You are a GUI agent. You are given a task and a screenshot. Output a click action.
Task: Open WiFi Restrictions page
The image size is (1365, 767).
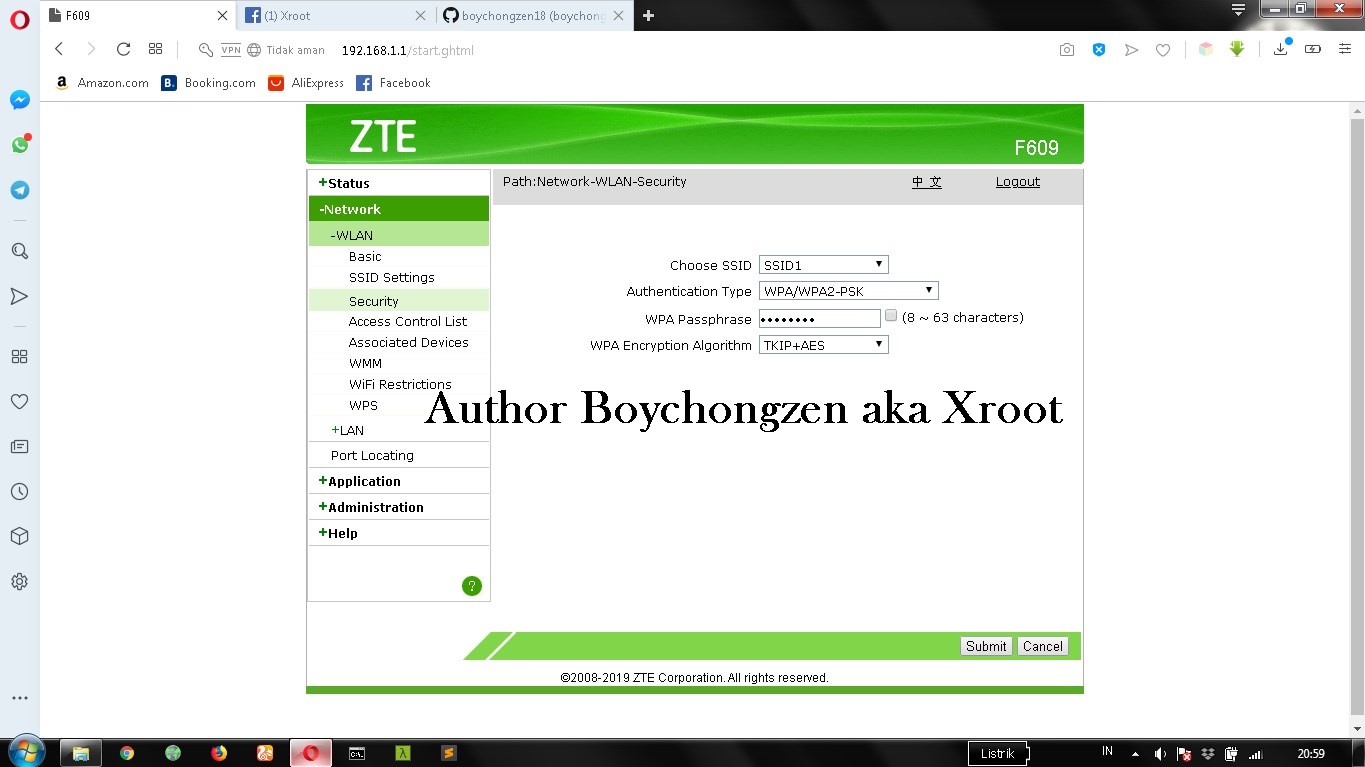[x=400, y=384]
